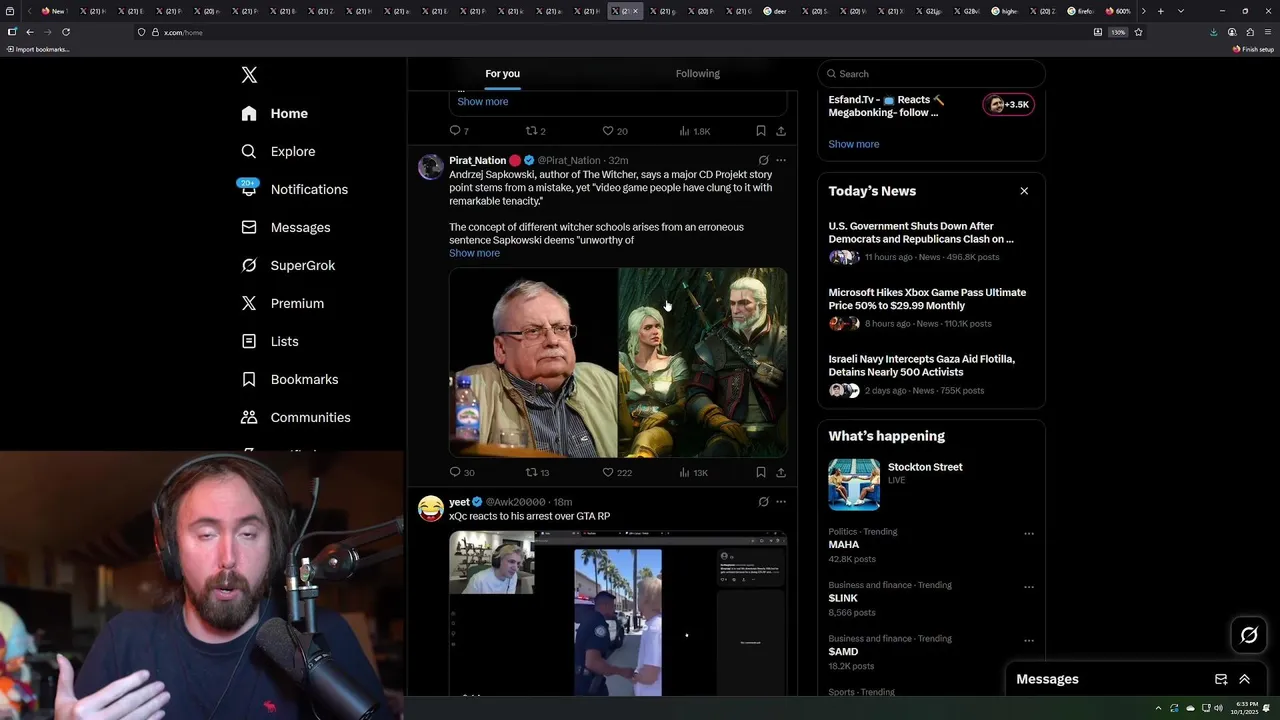
Task: Bookmark page with star icon
Action: (x=1138, y=32)
